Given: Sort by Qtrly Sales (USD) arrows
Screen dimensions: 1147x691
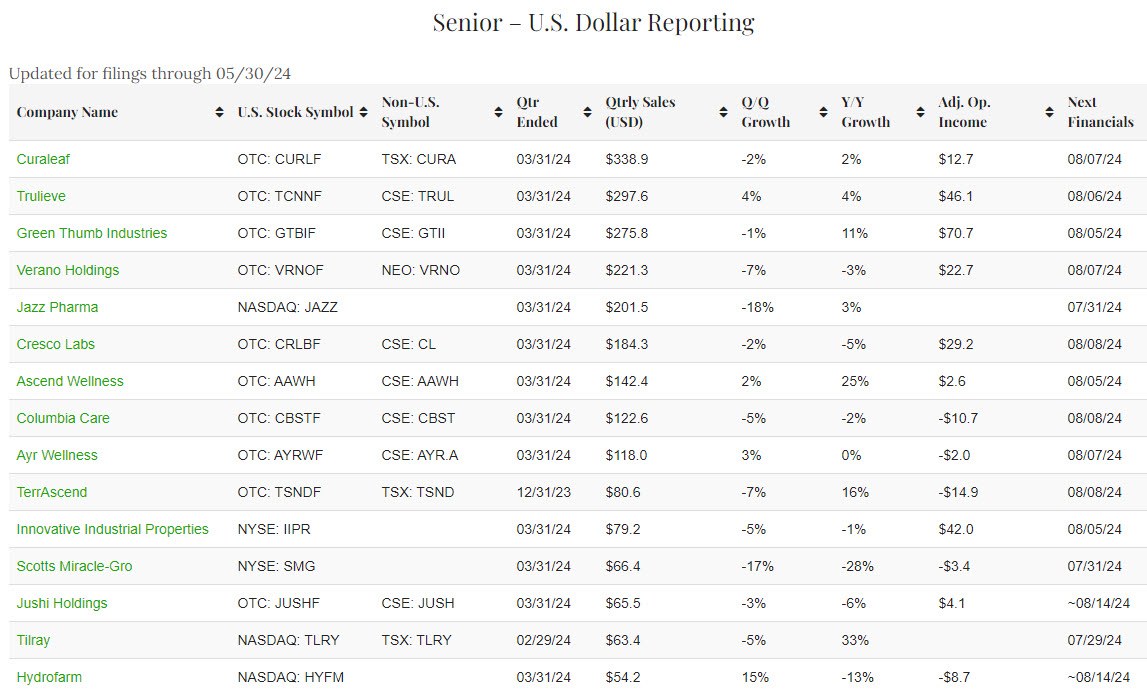Looking at the screenshot, I should 723,113.
